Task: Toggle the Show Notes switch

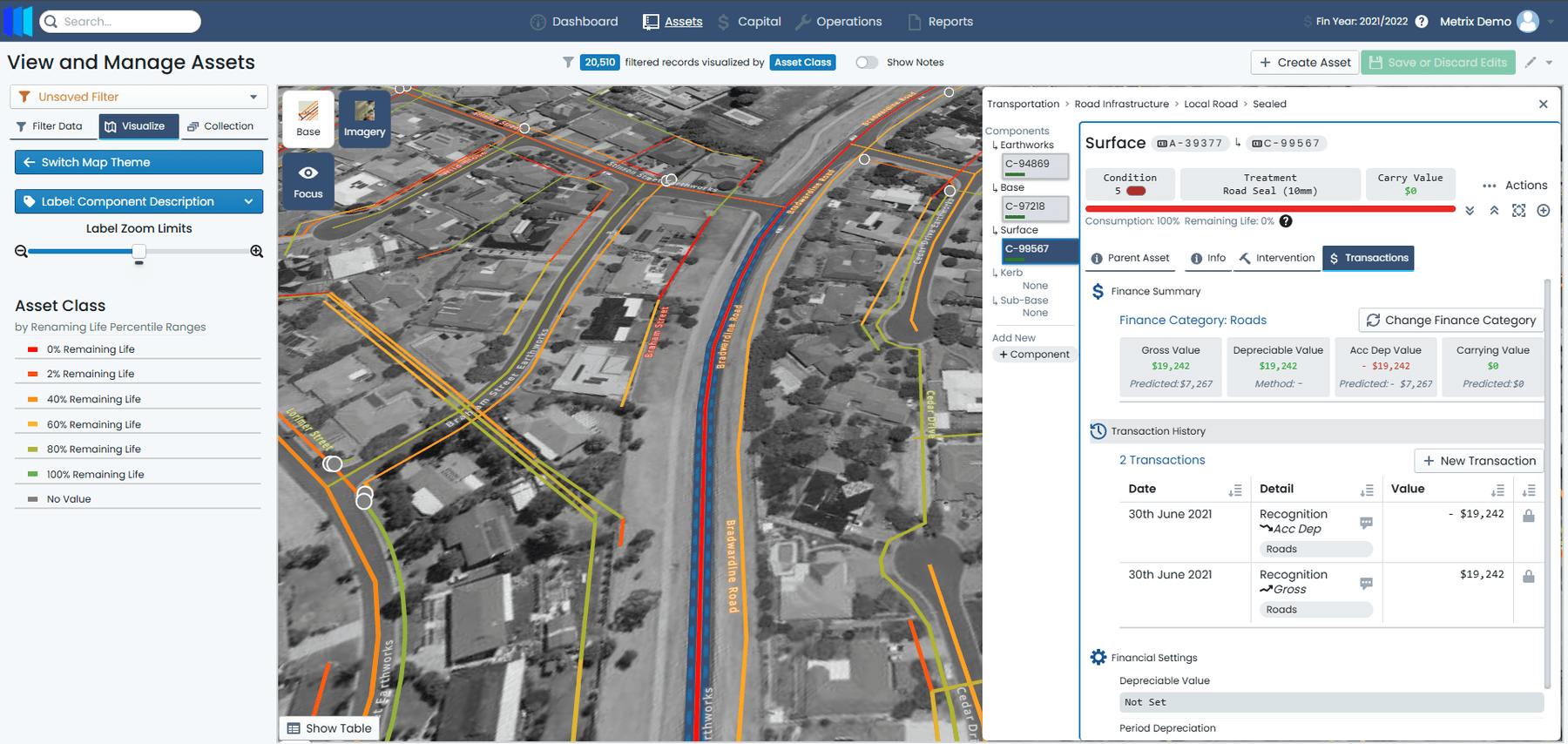Action: (866, 63)
